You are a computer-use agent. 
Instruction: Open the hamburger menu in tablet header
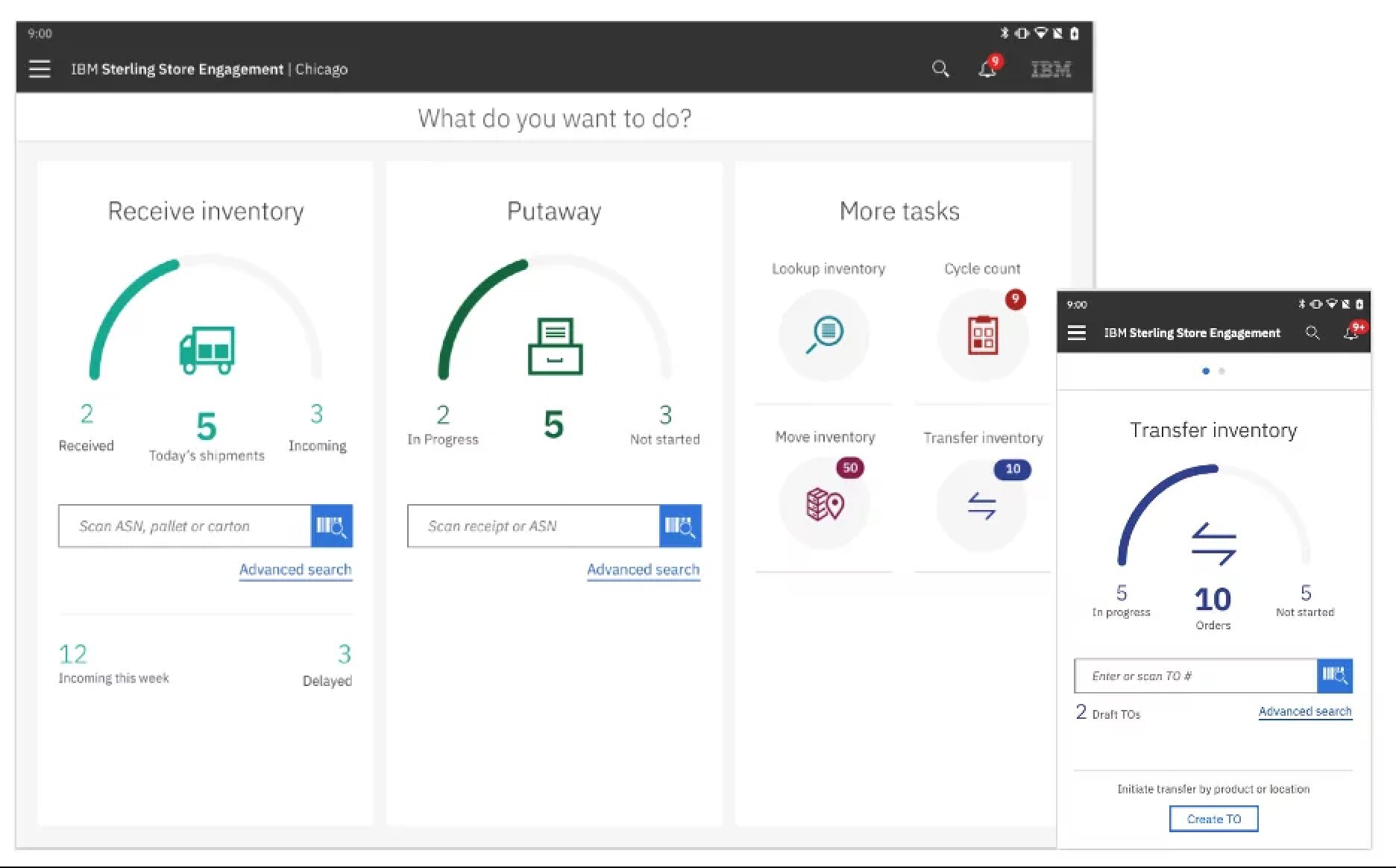(x=40, y=69)
